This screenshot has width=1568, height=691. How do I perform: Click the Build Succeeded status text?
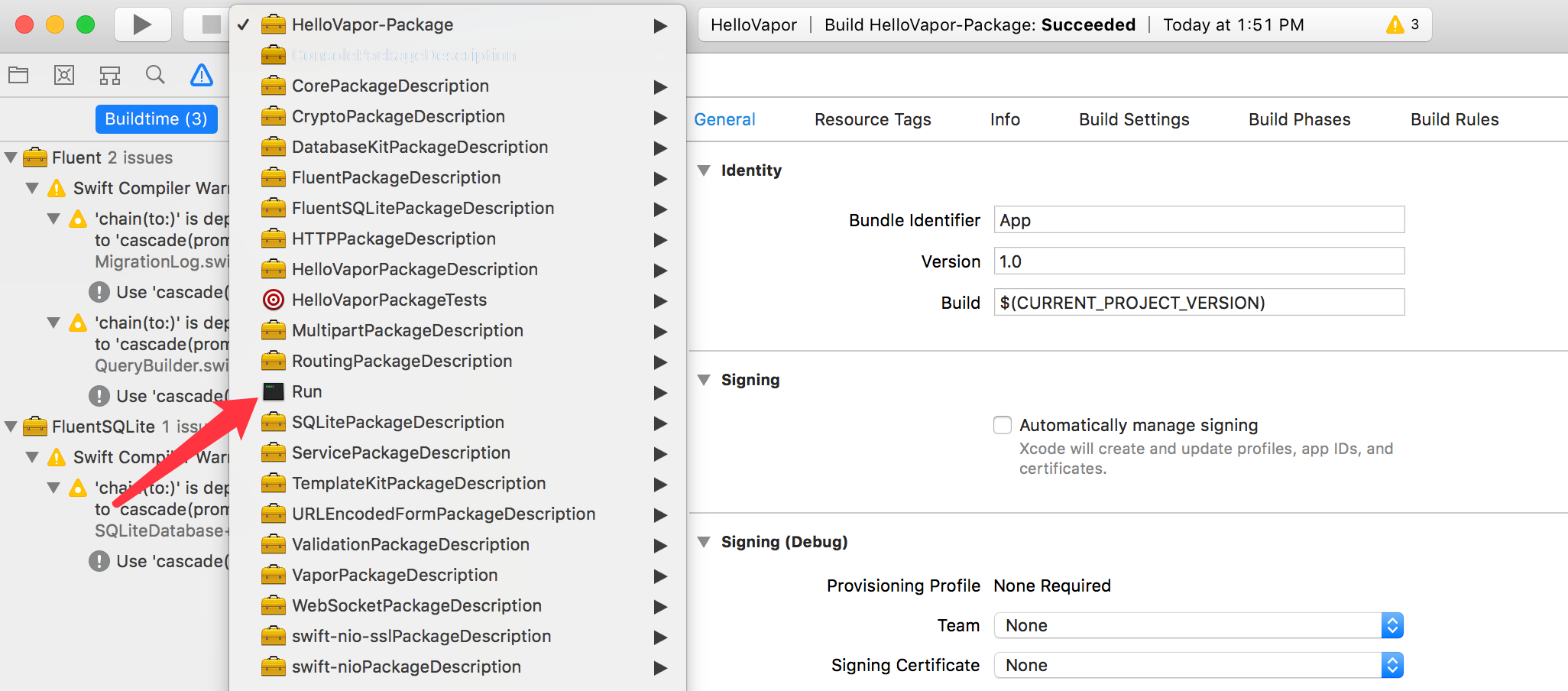point(980,24)
